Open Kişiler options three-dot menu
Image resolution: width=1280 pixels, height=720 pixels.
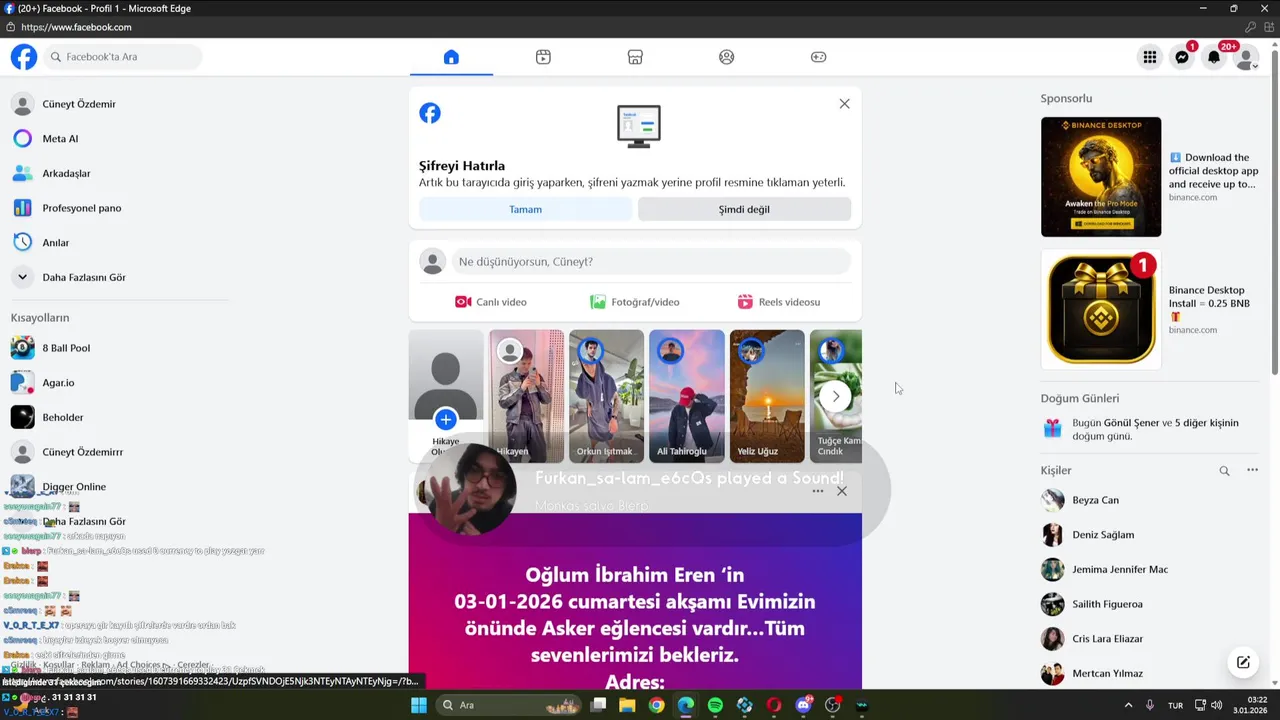1252,470
